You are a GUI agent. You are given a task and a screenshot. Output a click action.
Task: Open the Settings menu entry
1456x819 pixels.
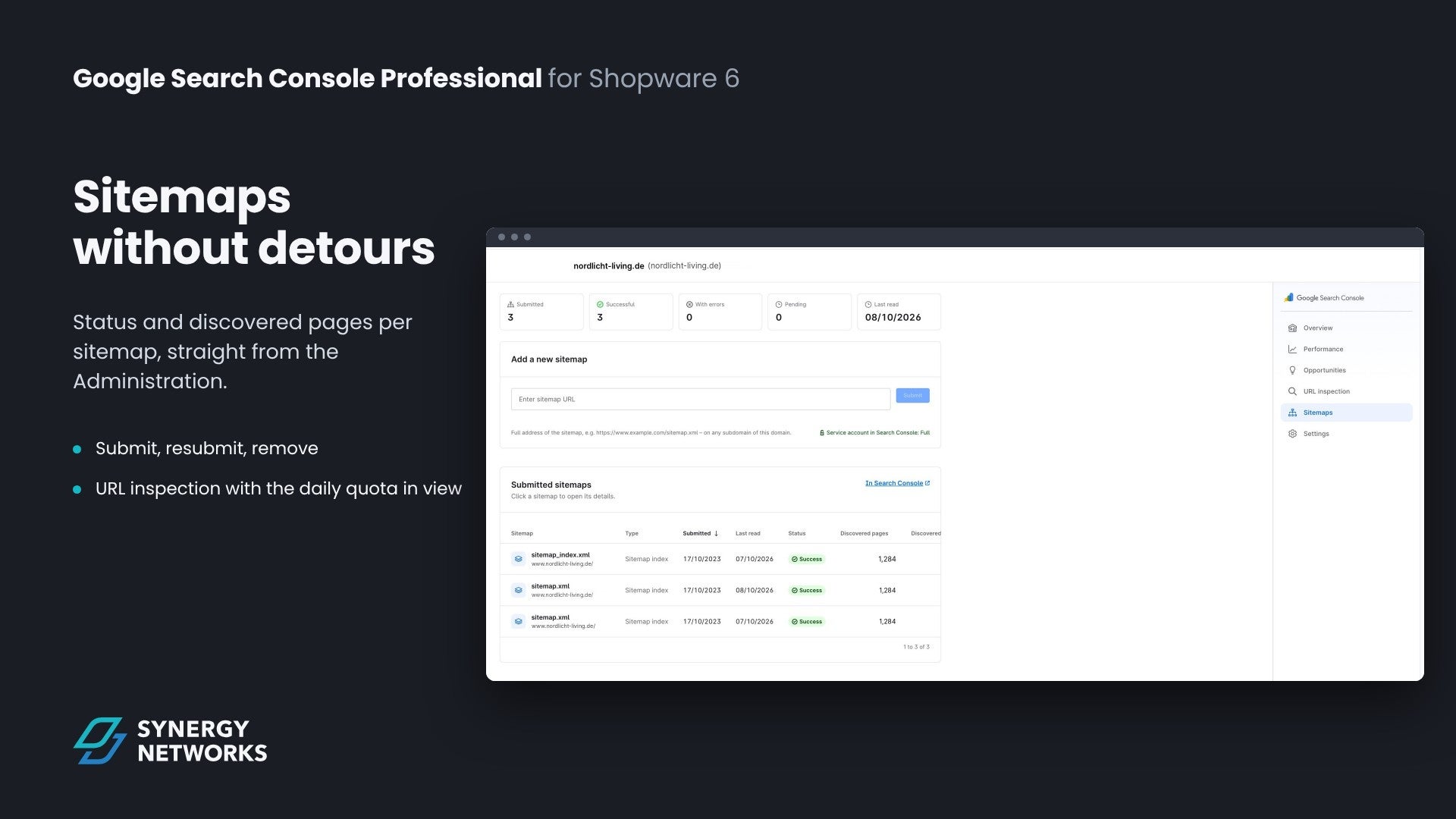(1346, 434)
